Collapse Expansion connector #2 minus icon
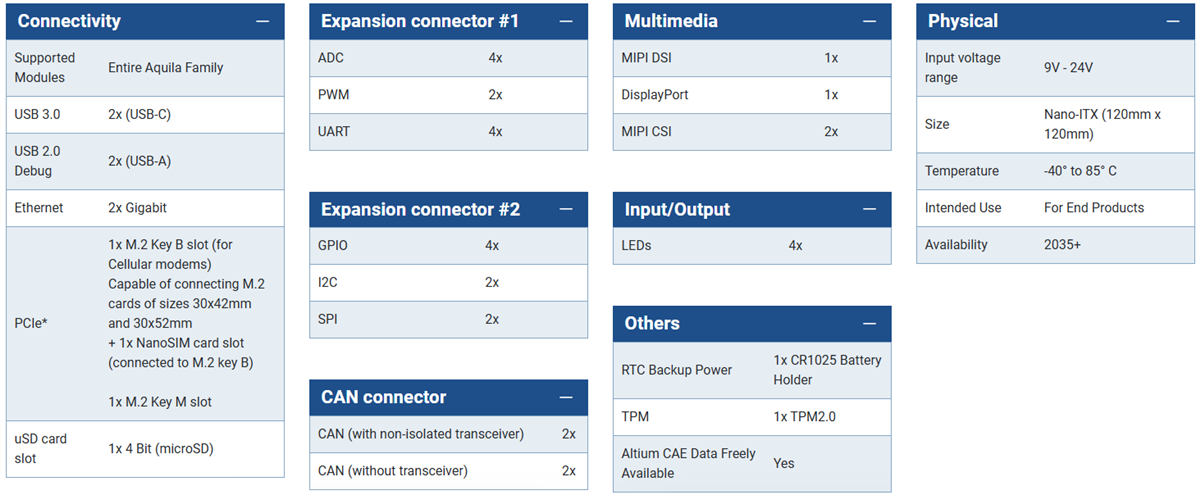The width and height of the screenshot is (1200, 499). [566, 210]
